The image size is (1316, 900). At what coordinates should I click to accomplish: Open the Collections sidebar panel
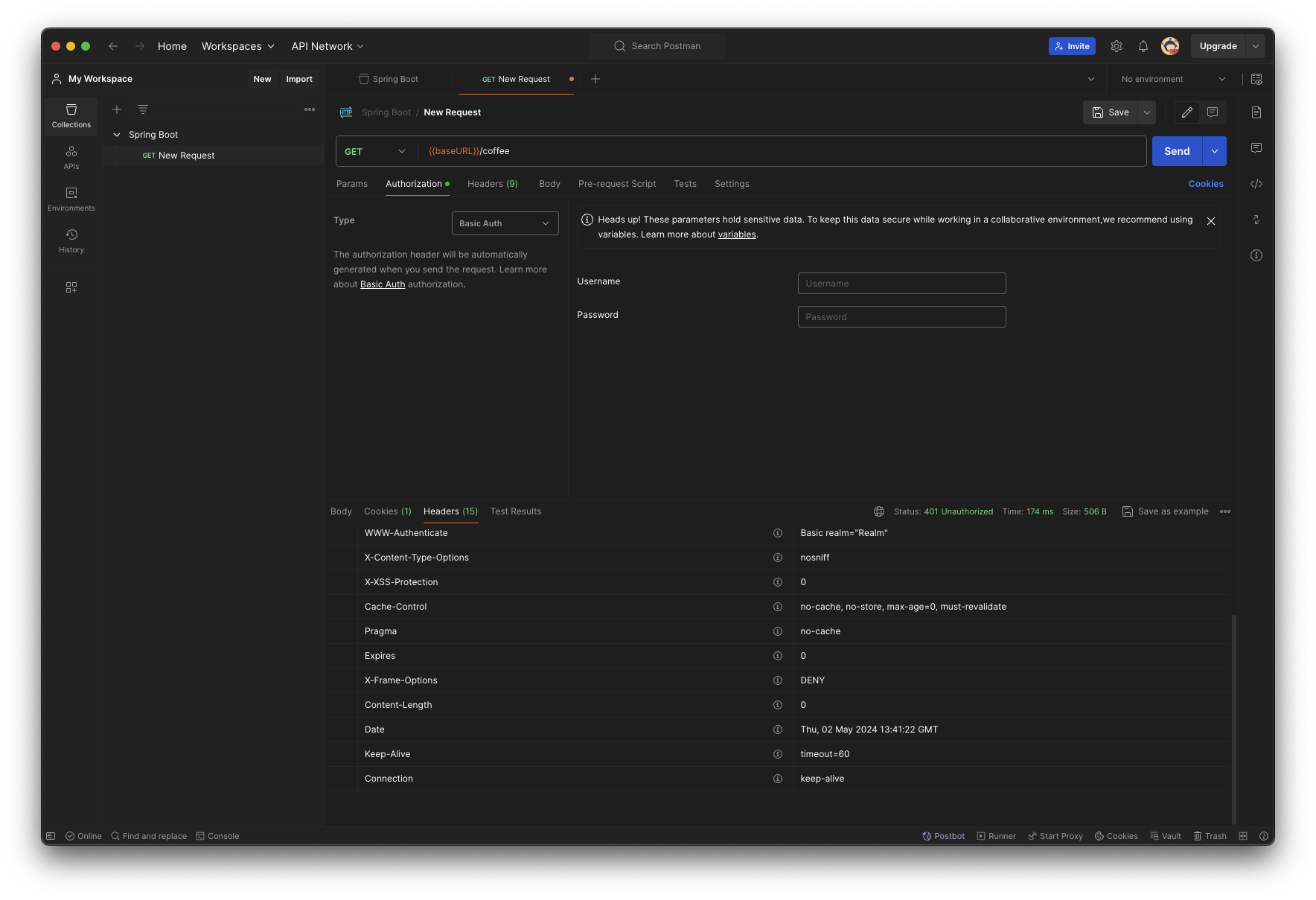[x=71, y=116]
